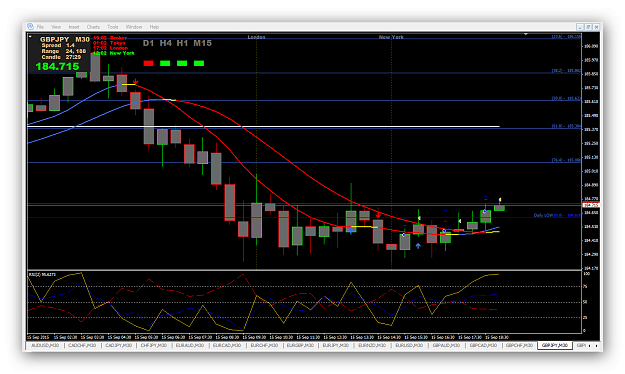625x374 pixels.
Task: Click the RSI indicator label in lower pane
Action: click(x=42, y=274)
